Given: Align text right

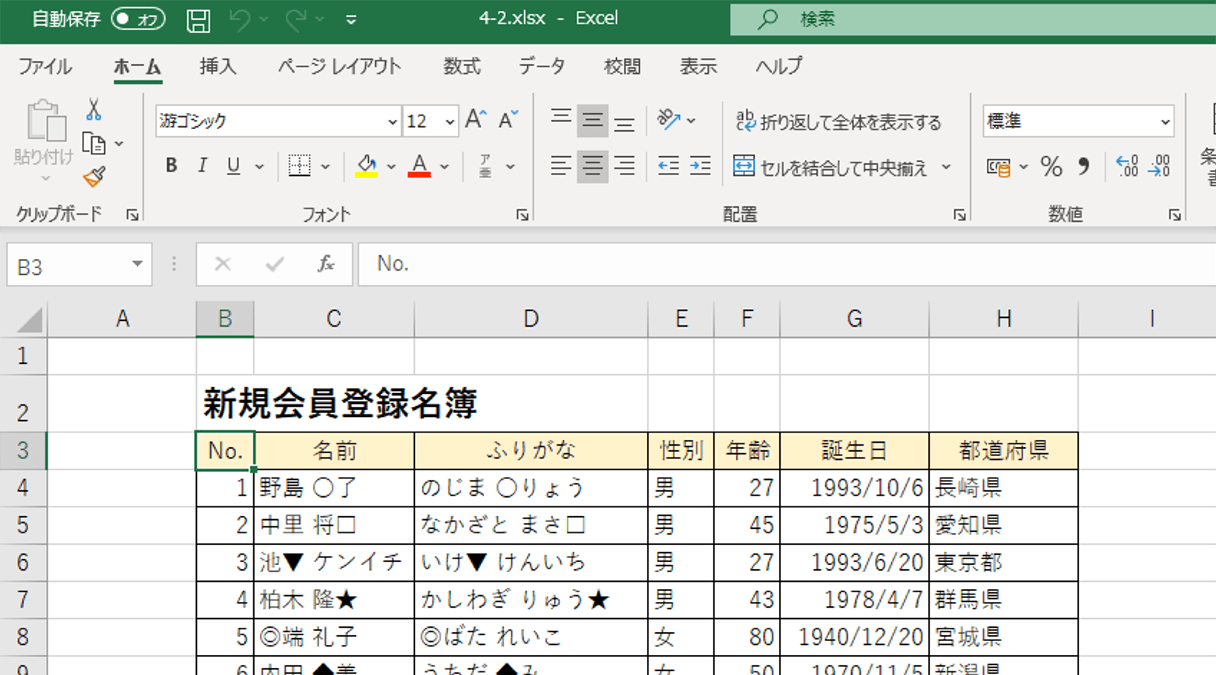Looking at the screenshot, I should click(x=624, y=166).
